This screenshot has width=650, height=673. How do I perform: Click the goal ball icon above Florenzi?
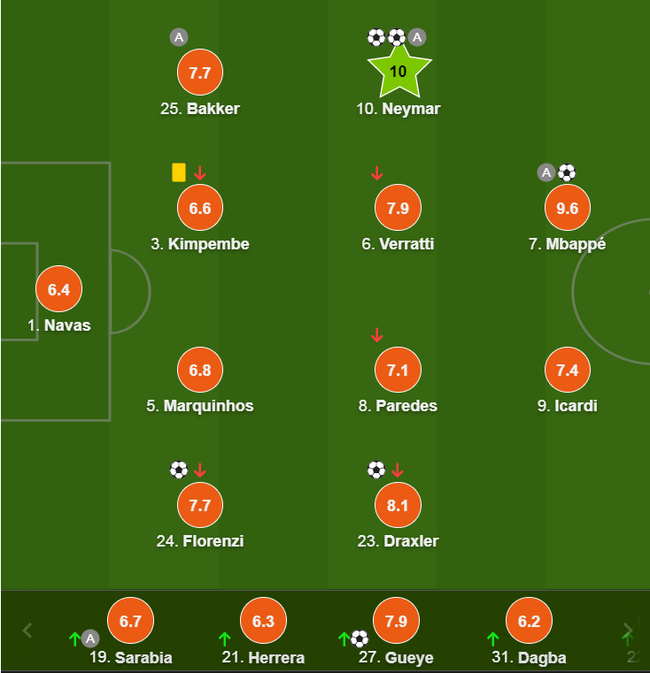click(179, 469)
